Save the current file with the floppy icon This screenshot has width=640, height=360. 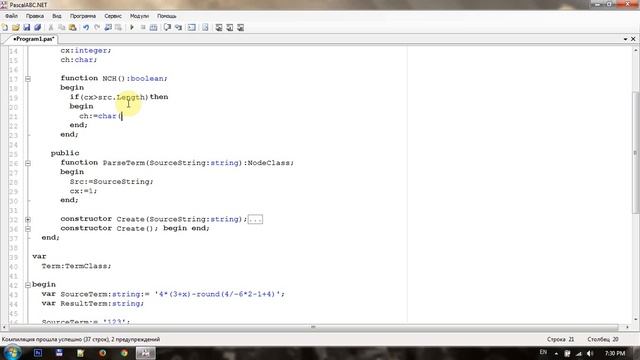click(x=27, y=27)
